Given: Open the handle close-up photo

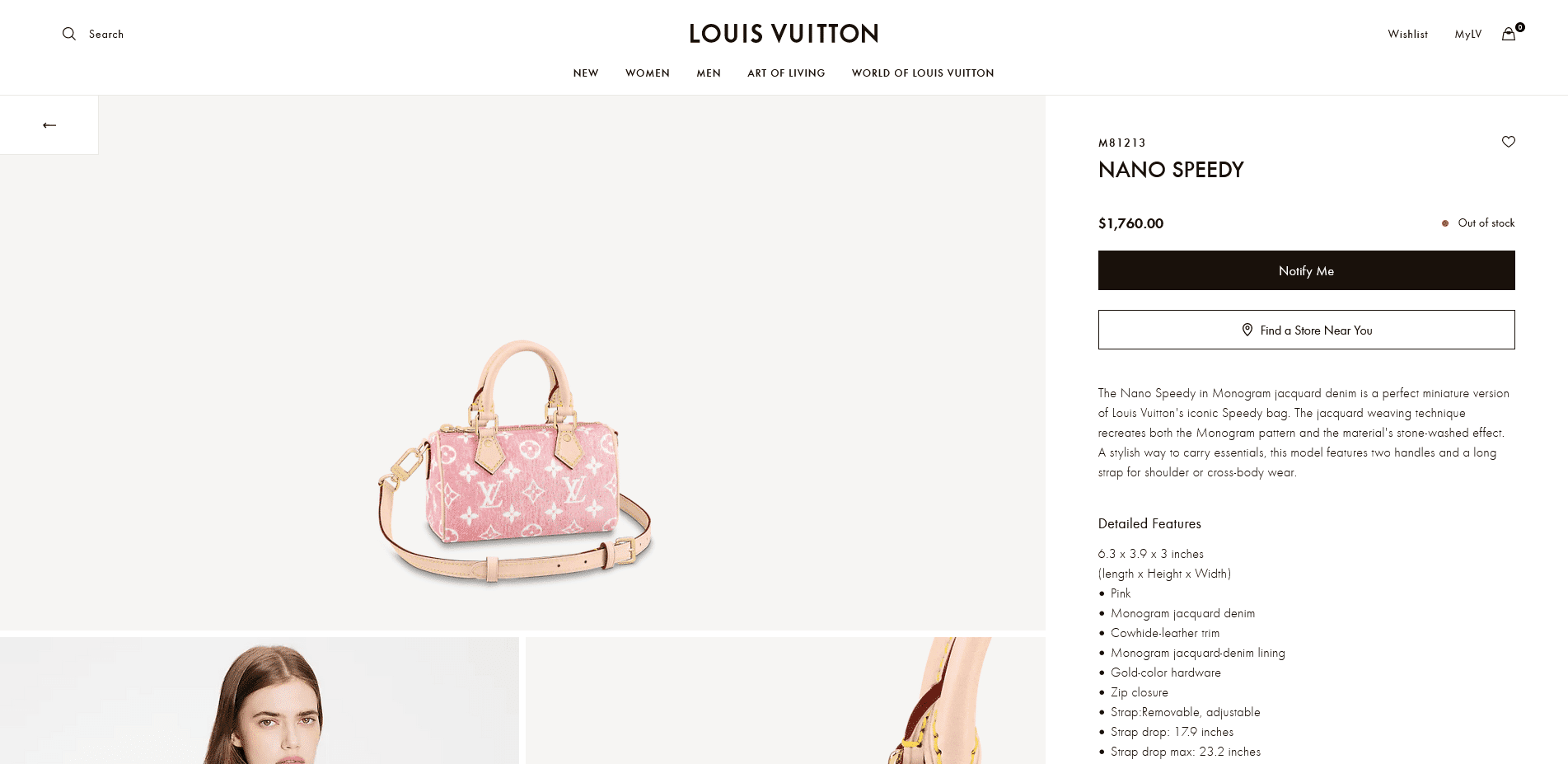Looking at the screenshot, I should pos(785,701).
